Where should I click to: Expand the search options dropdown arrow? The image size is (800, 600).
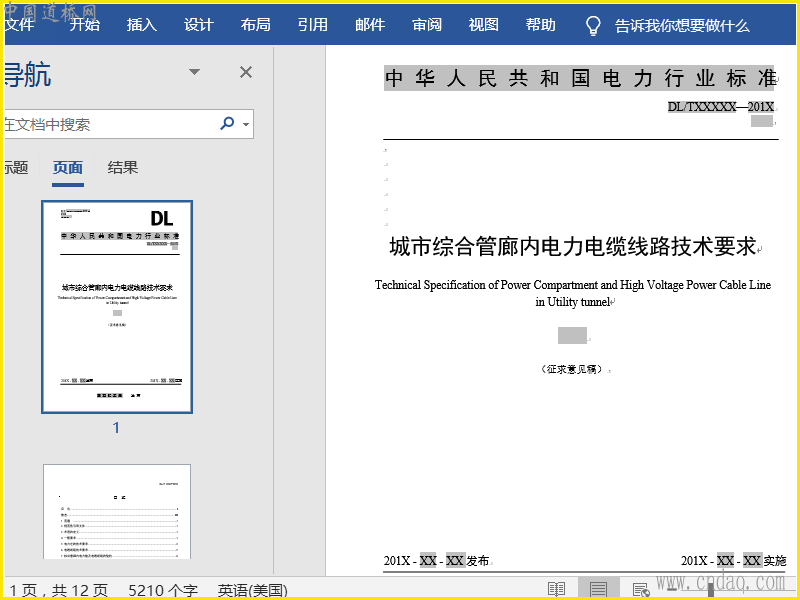click(x=246, y=124)
